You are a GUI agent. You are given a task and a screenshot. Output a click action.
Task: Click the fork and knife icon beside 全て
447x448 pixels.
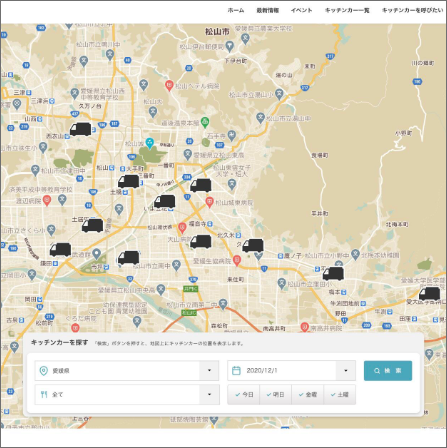pyautogui.click(x=44, y=395)
